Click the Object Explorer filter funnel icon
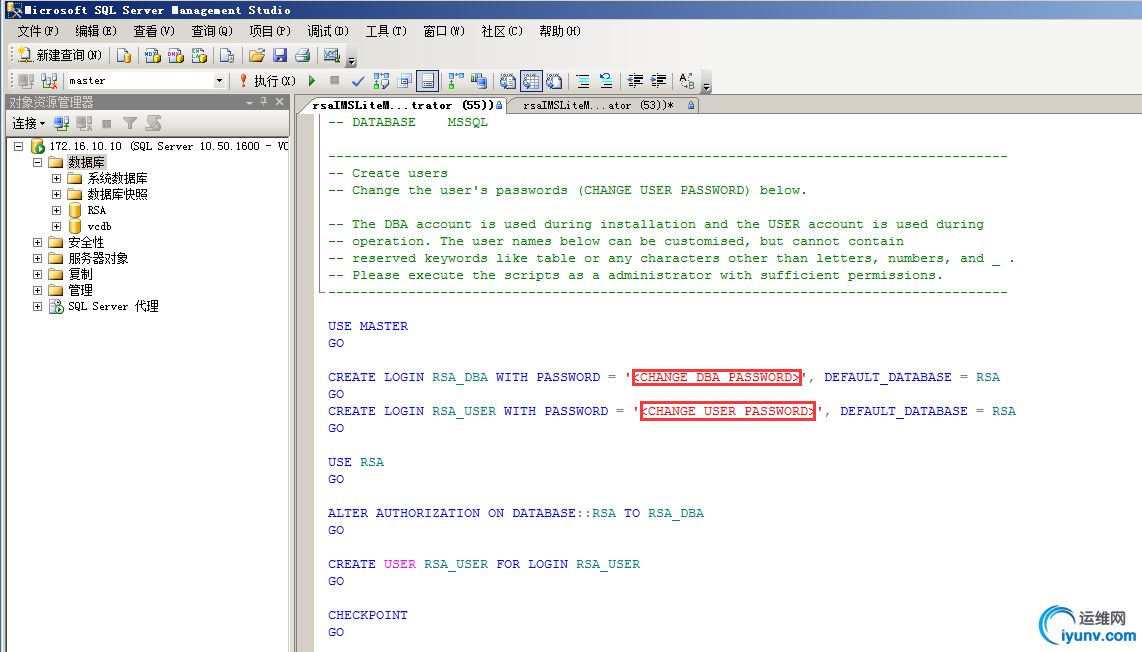Viewport: 1142px width, 652px height. [130, 123]
